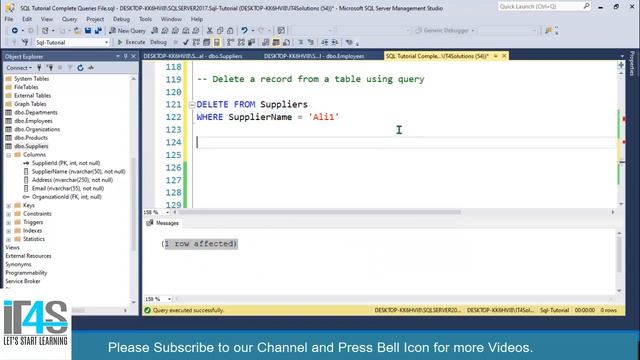
Task: Switch output to Results to Text
Action: click(265, 42)
